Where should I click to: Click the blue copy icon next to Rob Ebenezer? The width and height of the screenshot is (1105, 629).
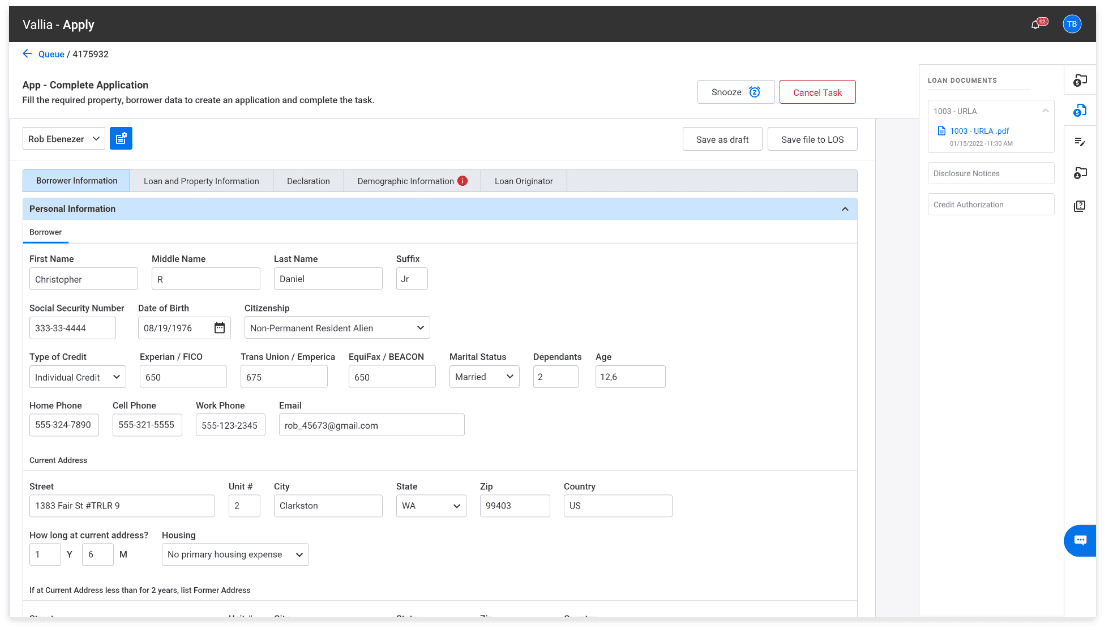[120, 138]
